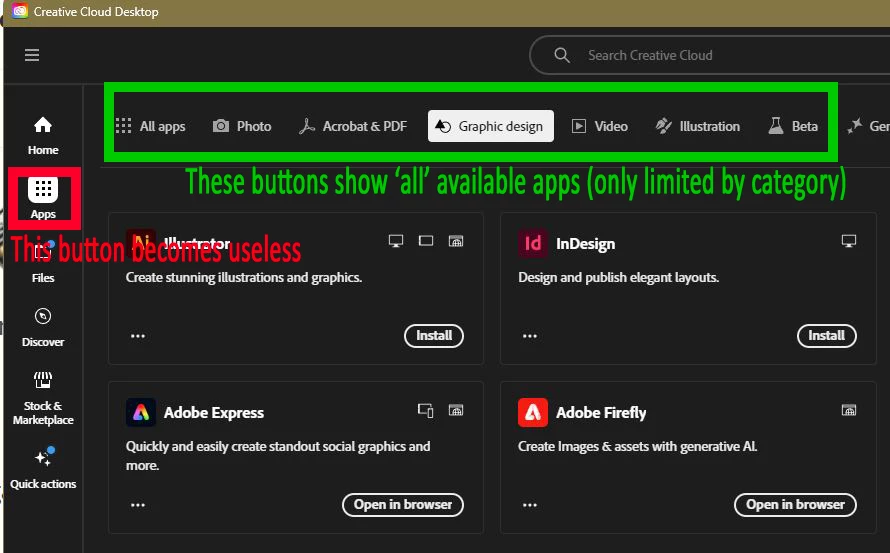Open Discover in the sidebar
This screenshot has height=553, width=890.
(43, 326)
